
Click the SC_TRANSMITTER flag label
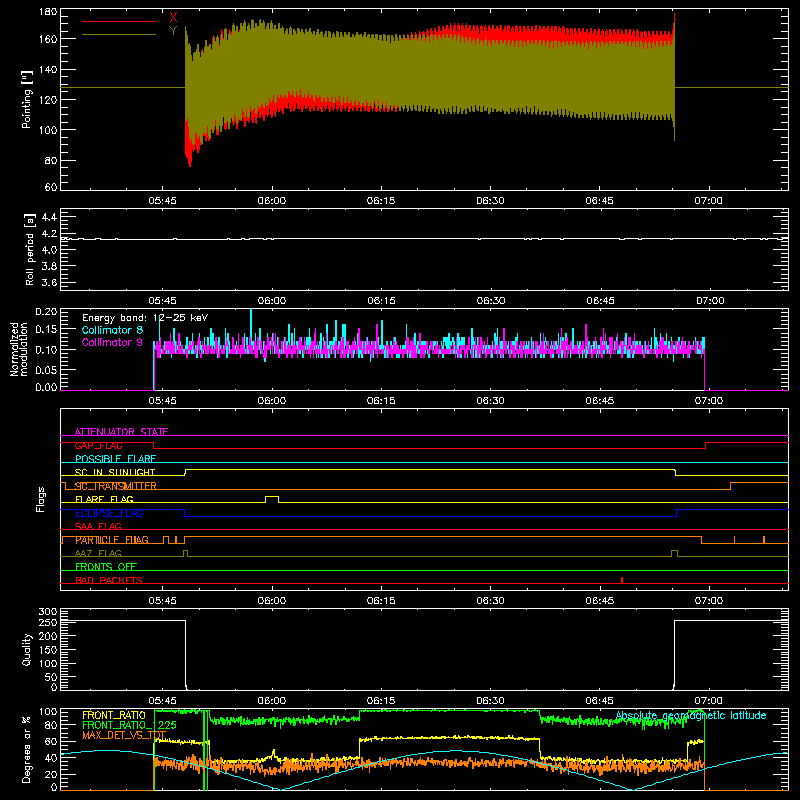pyautogui.click(x=116, y=486)
